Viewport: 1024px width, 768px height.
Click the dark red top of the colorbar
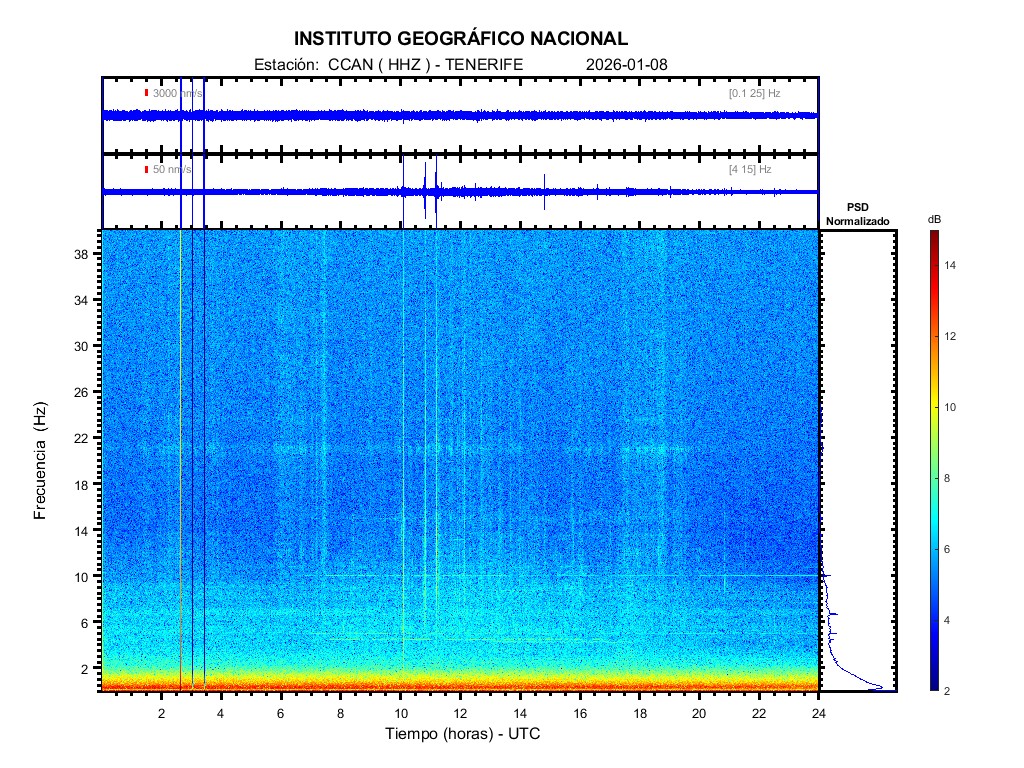click(x=933, y=235)
